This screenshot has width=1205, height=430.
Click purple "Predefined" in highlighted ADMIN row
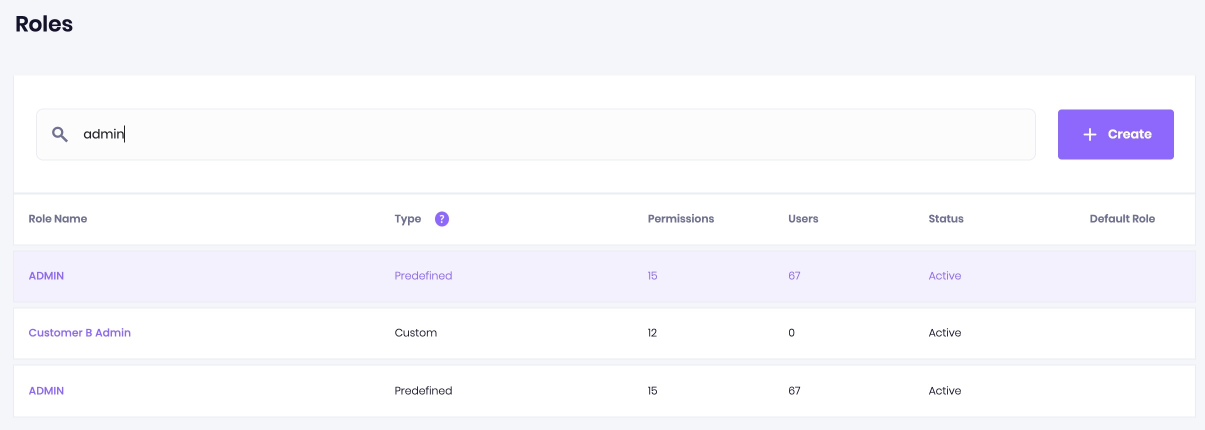(x=424, y=276)
